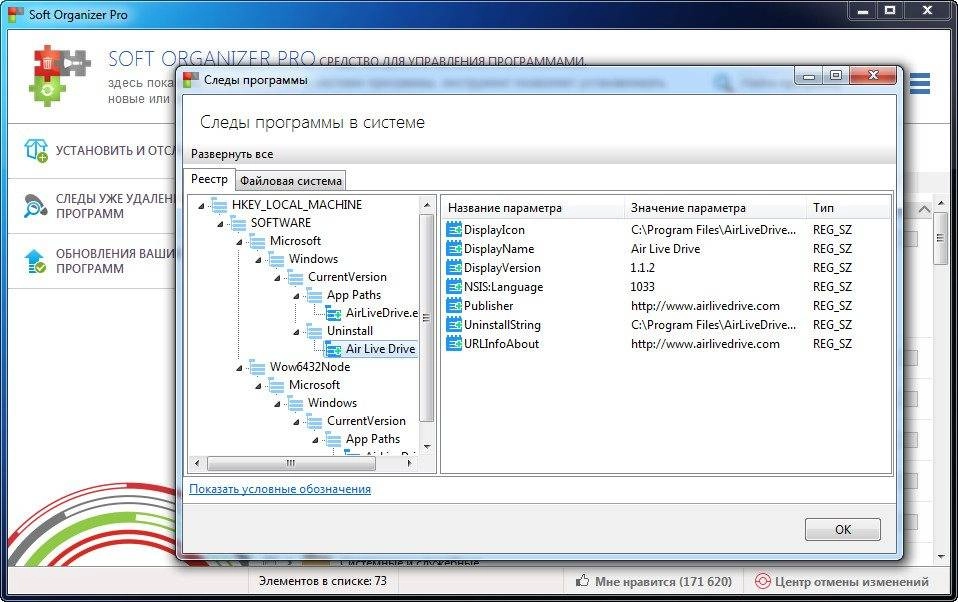Open УСТАНОВИТЬ И ОТСЛЕДИТЬ section in main window

pyautogui.click(x=92, y=150)
